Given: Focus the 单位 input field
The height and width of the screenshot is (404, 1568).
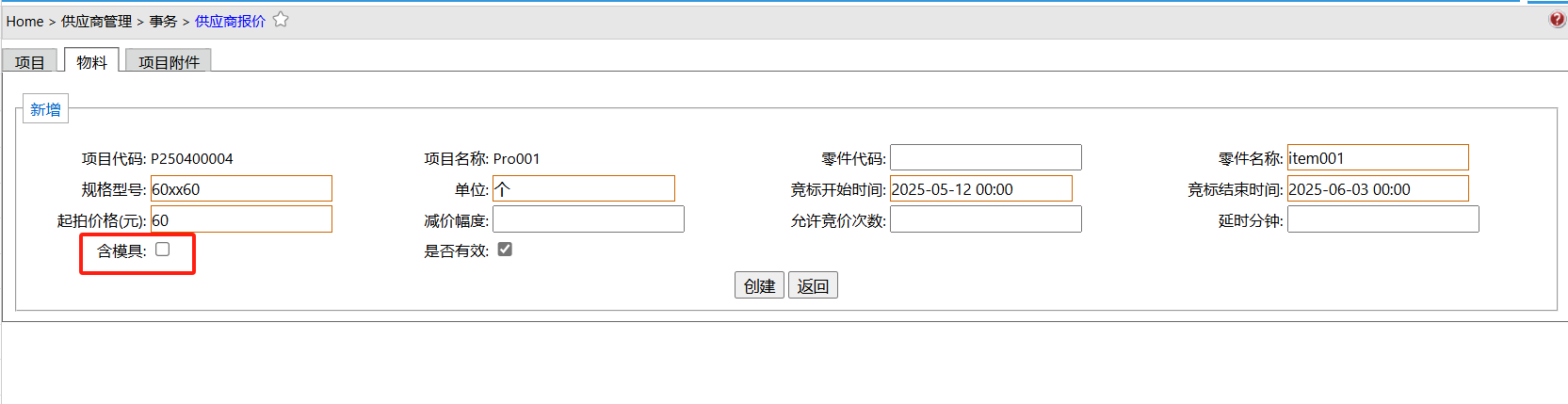Looking at the screenshot, I should (x=584, y=188).
